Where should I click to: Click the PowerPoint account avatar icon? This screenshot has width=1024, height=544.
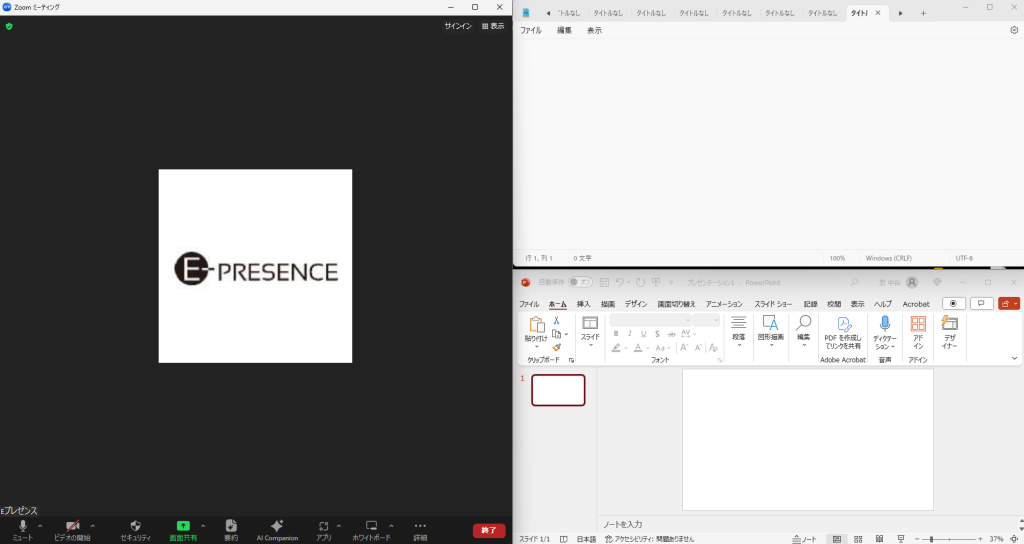point(912,283)
